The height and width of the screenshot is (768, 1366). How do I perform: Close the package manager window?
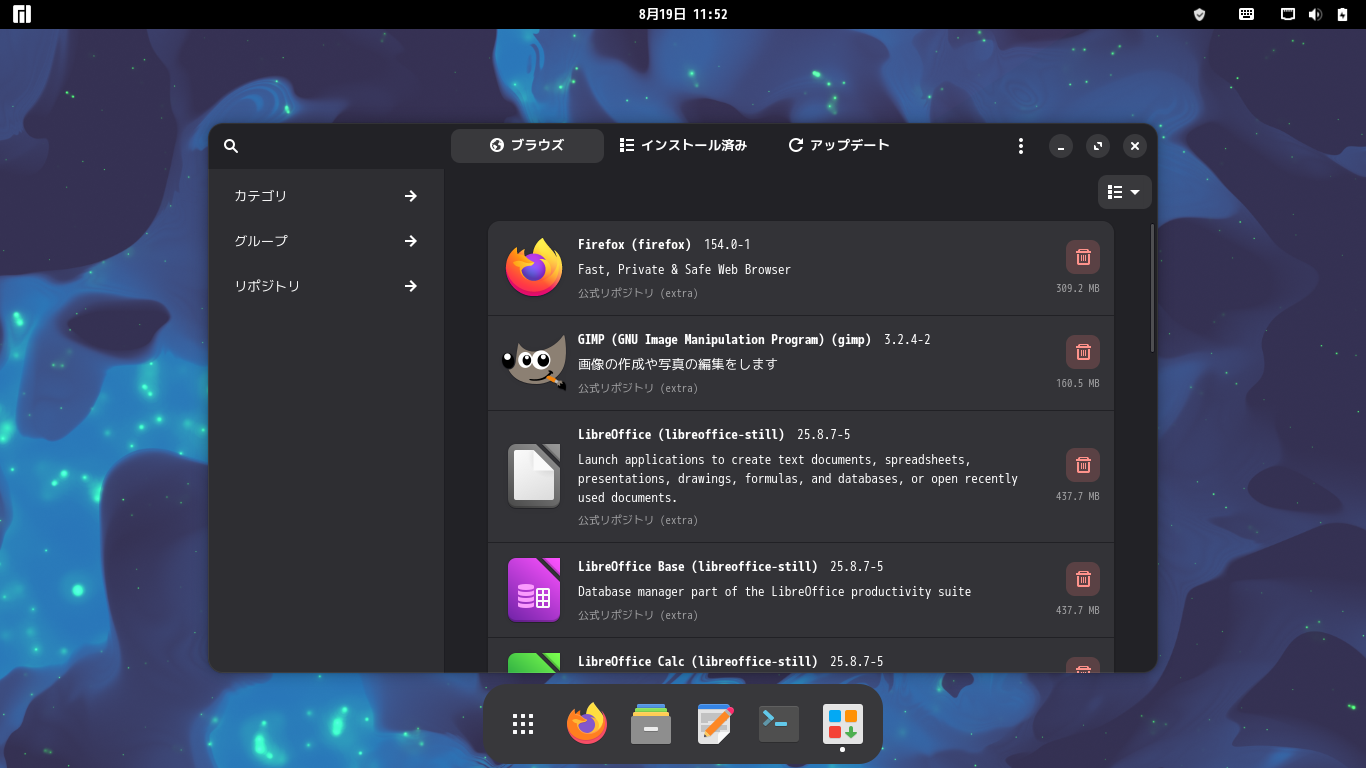point(1134,146)
